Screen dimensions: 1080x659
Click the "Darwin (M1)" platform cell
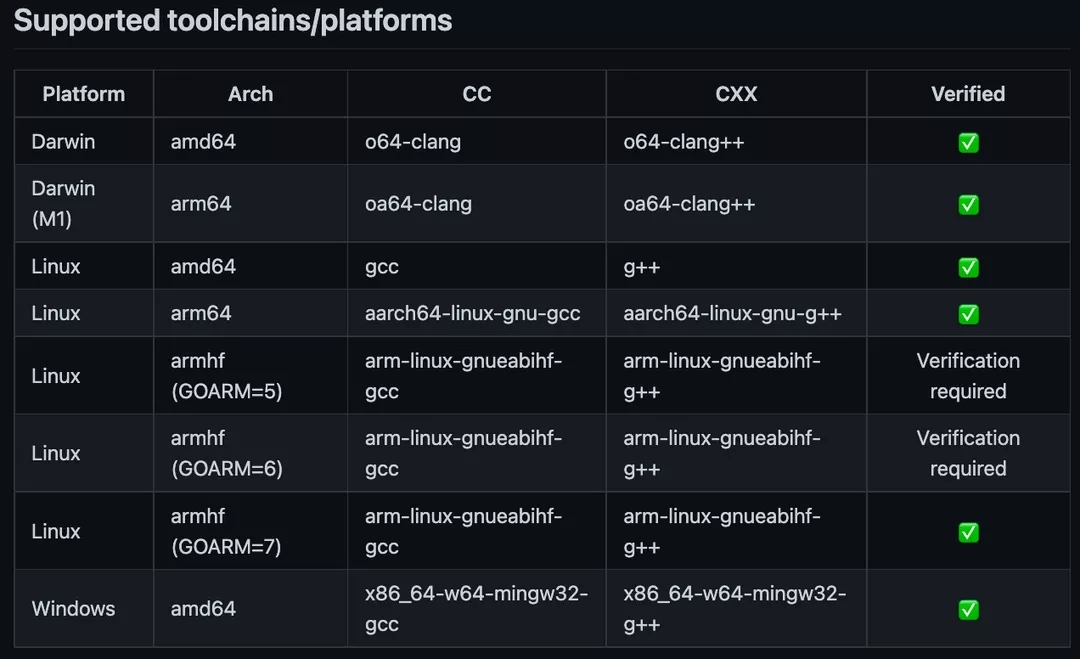(63, 204)
